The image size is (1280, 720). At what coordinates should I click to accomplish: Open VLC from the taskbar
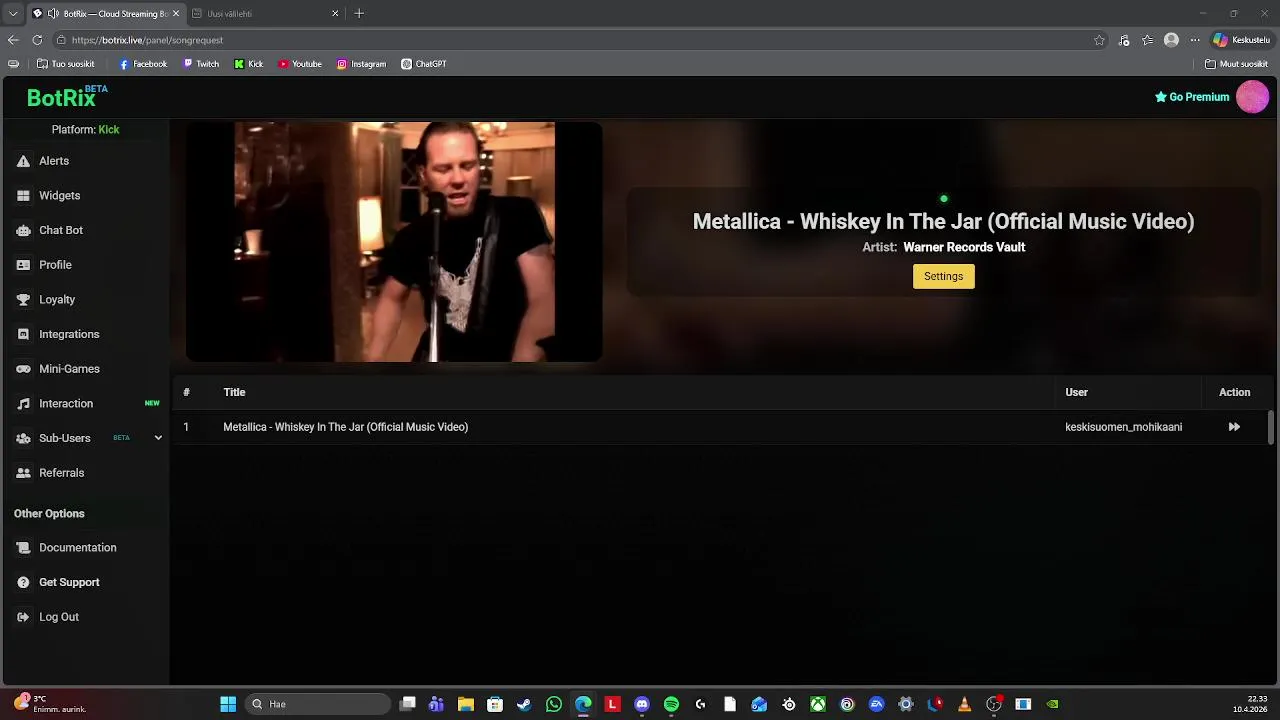[964, 704]
